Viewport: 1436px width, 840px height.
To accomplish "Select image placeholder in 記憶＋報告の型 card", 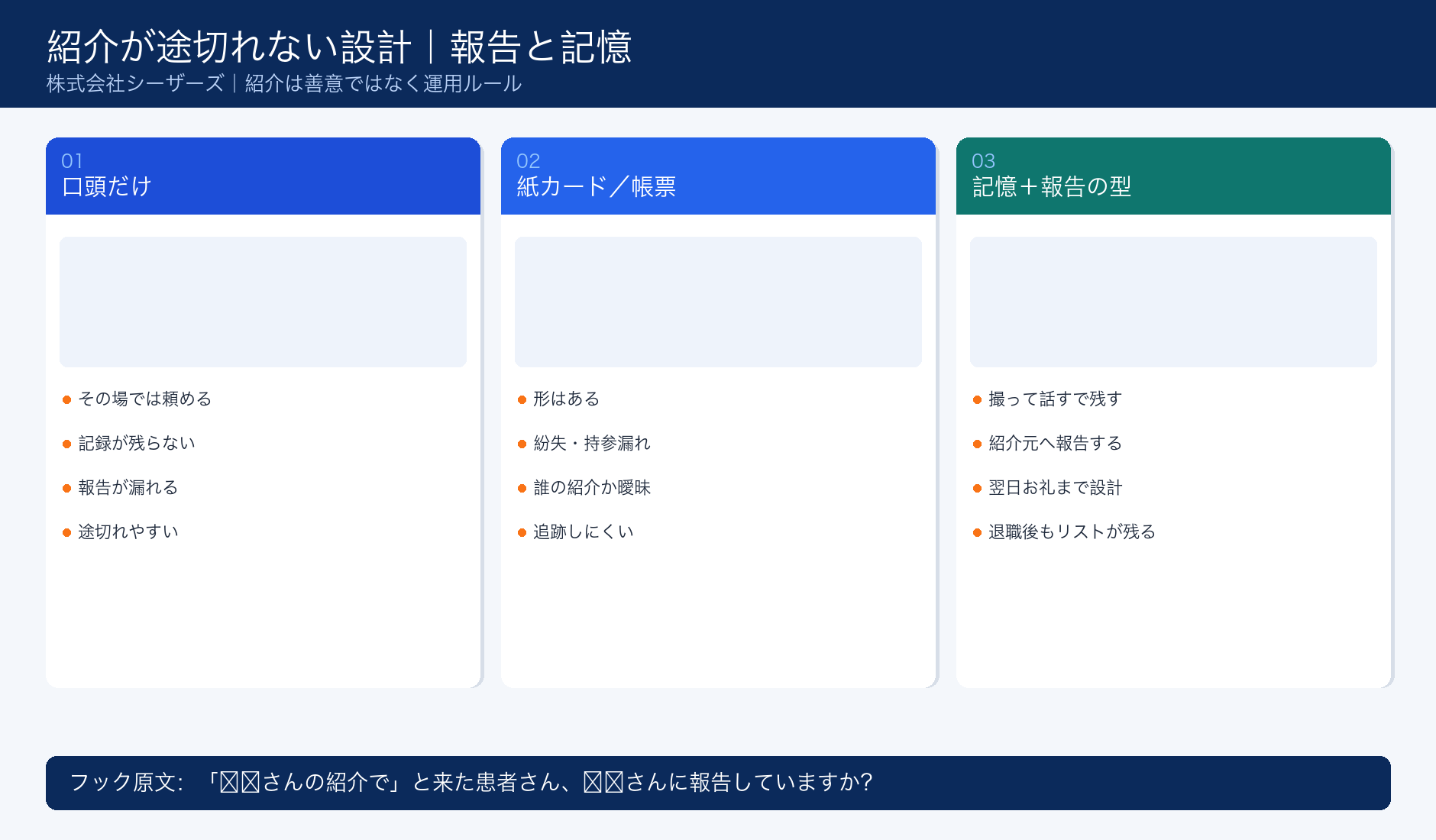I will click(x=1173, y=302).
